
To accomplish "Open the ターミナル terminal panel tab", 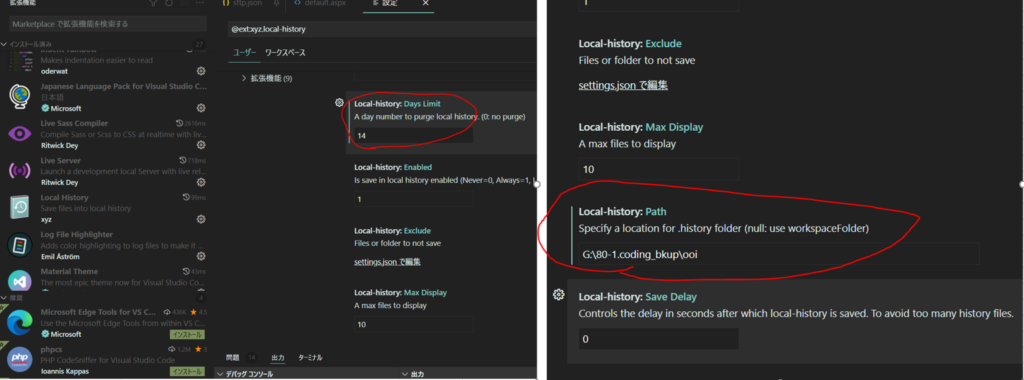I will 310,358.
